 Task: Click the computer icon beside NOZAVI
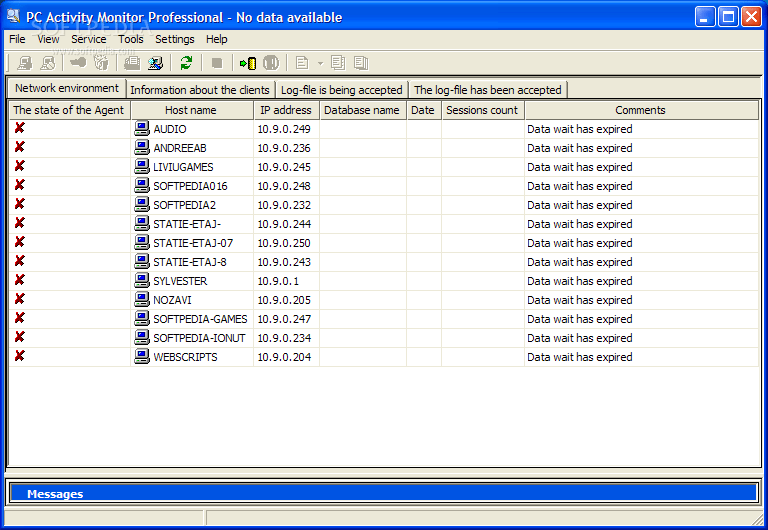pos(142,299)
